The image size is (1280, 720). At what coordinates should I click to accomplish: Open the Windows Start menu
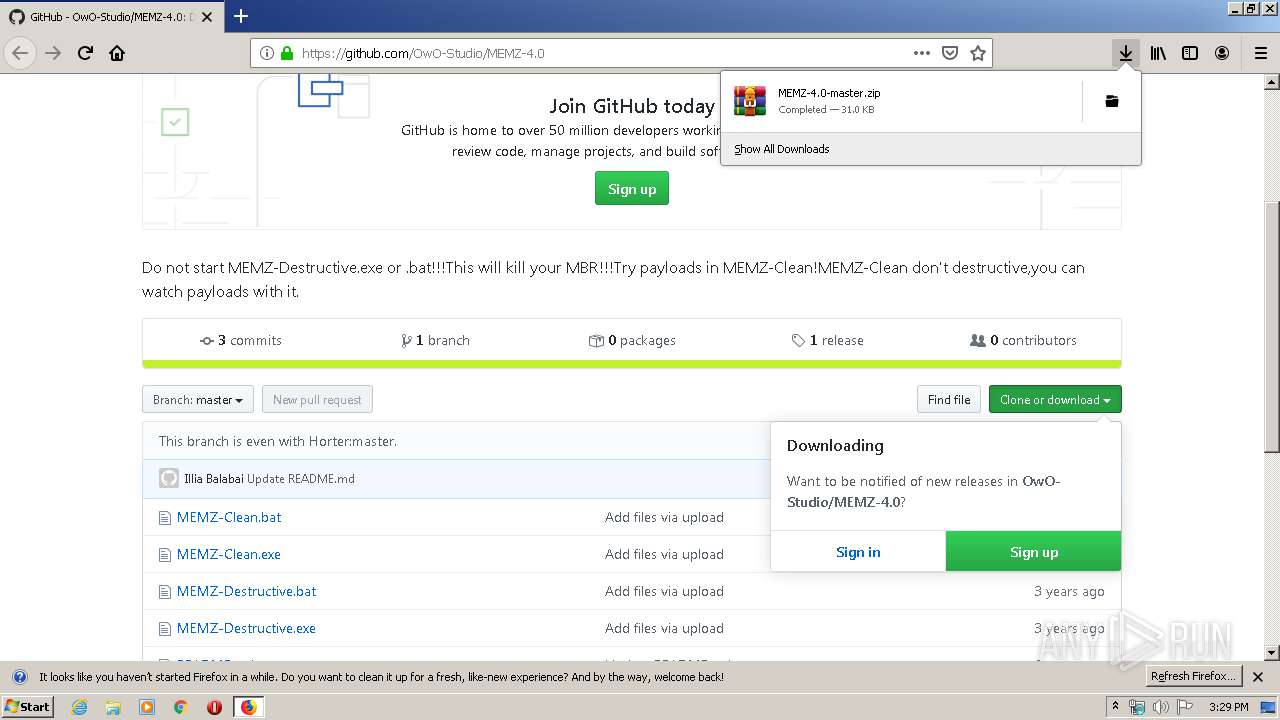click(28, 706)
